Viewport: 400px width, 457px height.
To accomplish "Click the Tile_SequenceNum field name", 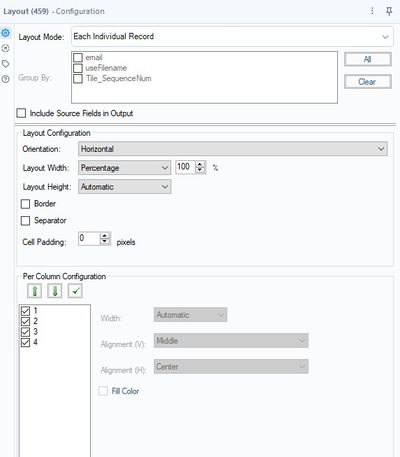I will (x=119, y=79).
